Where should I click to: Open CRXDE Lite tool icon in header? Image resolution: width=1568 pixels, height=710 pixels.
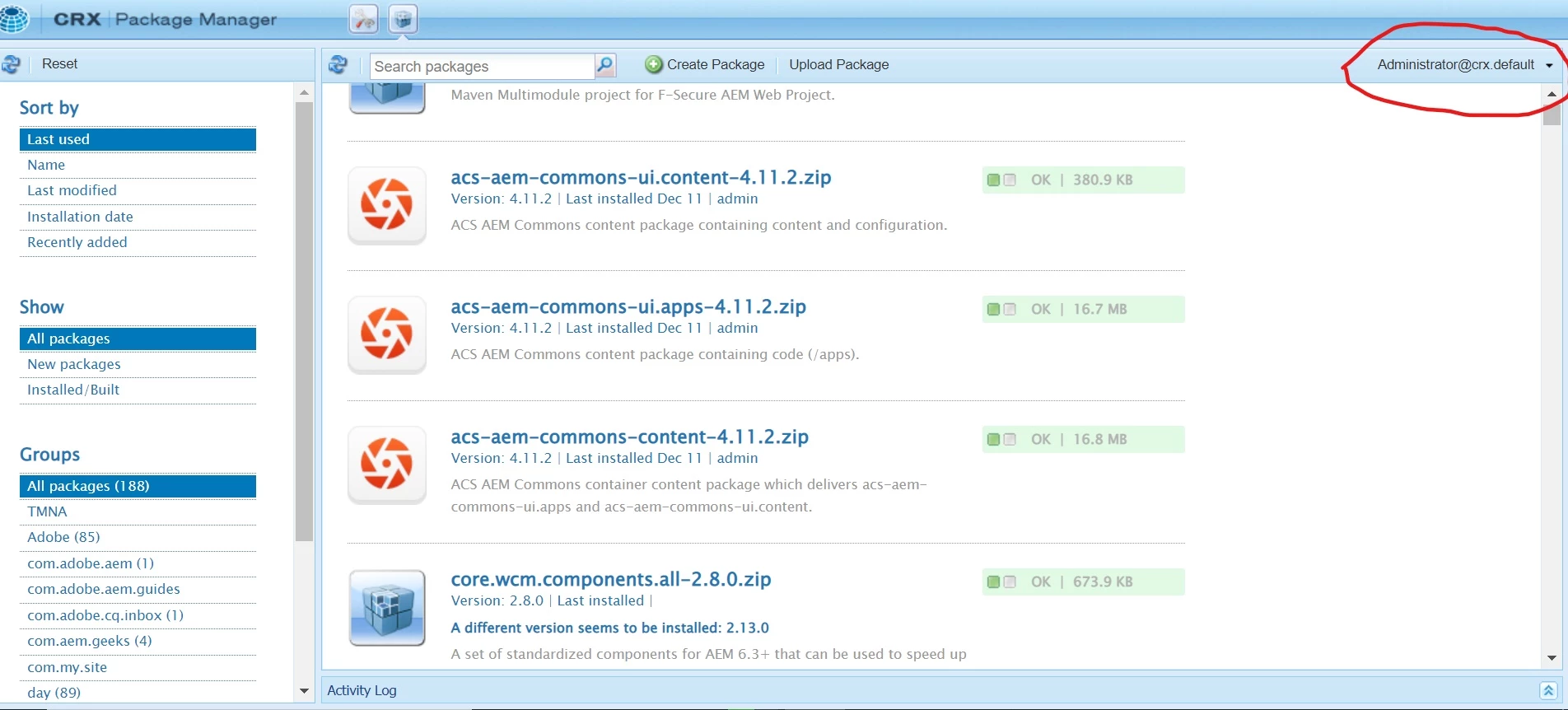pyautogui.click(x=364, y=19)
